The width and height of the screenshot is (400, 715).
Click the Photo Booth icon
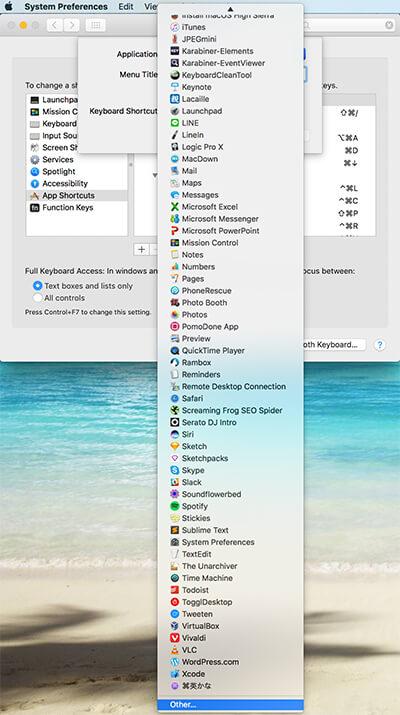tap(174, 302)
